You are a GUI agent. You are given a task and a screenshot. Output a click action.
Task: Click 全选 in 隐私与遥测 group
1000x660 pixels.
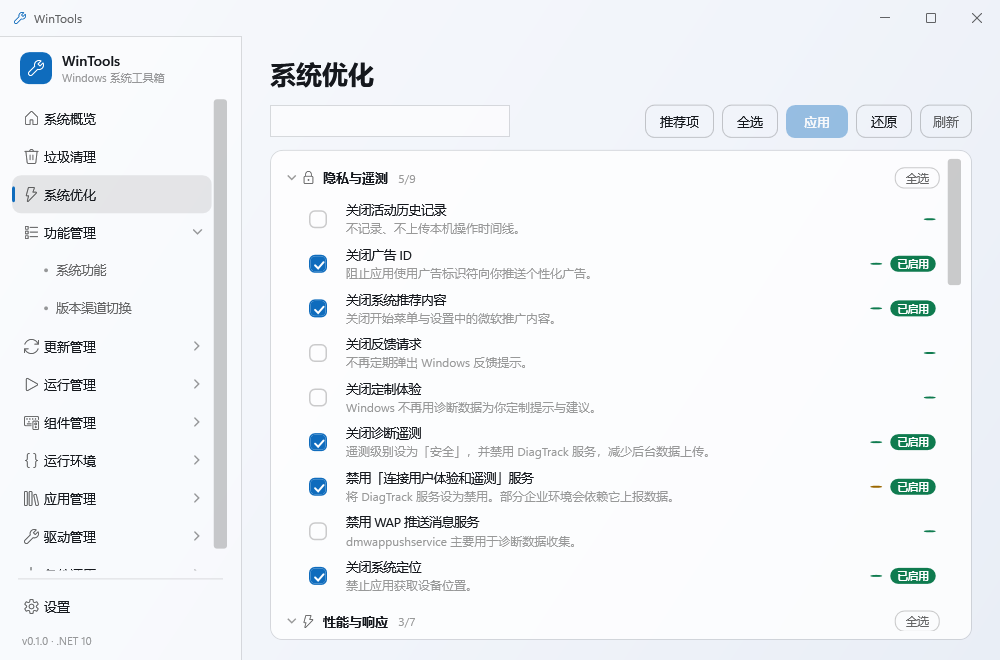pyautogui.click(x=917, y=178)
